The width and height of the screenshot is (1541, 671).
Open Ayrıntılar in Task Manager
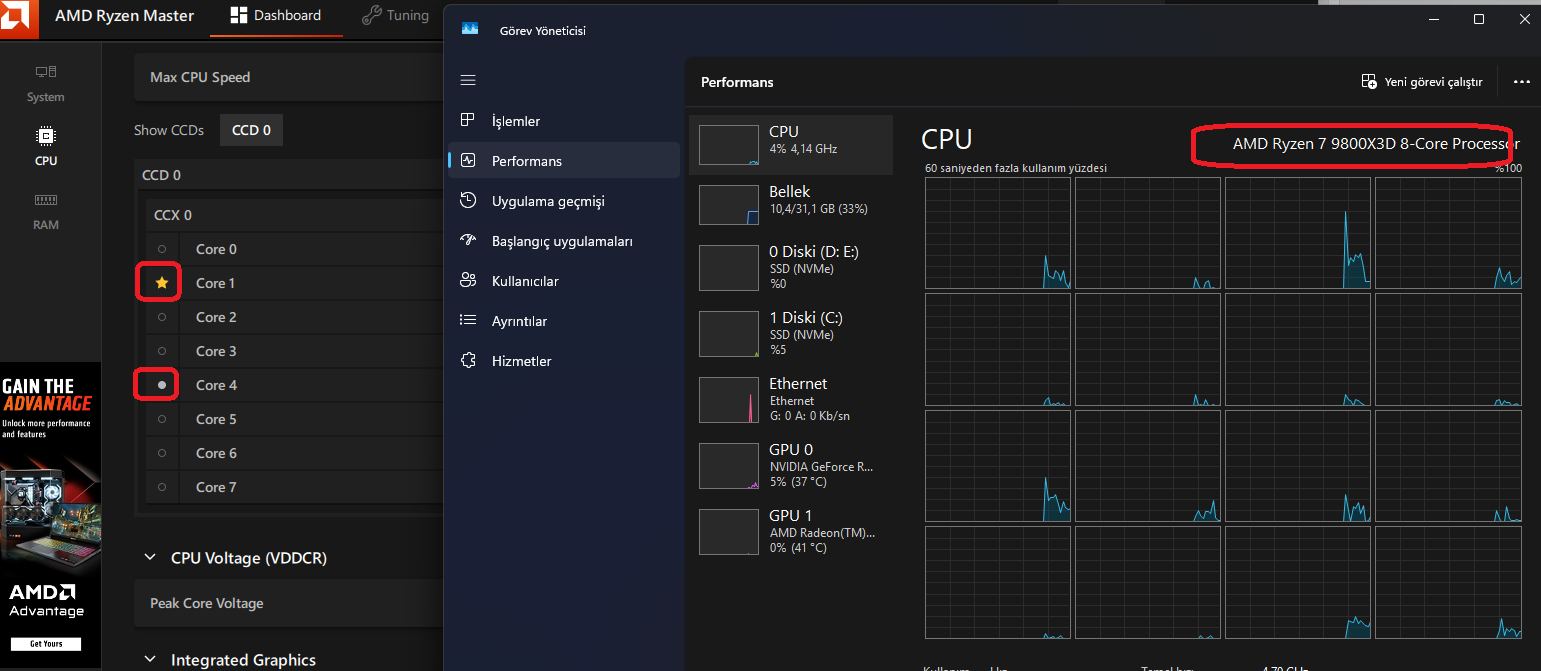click(564, 321)
